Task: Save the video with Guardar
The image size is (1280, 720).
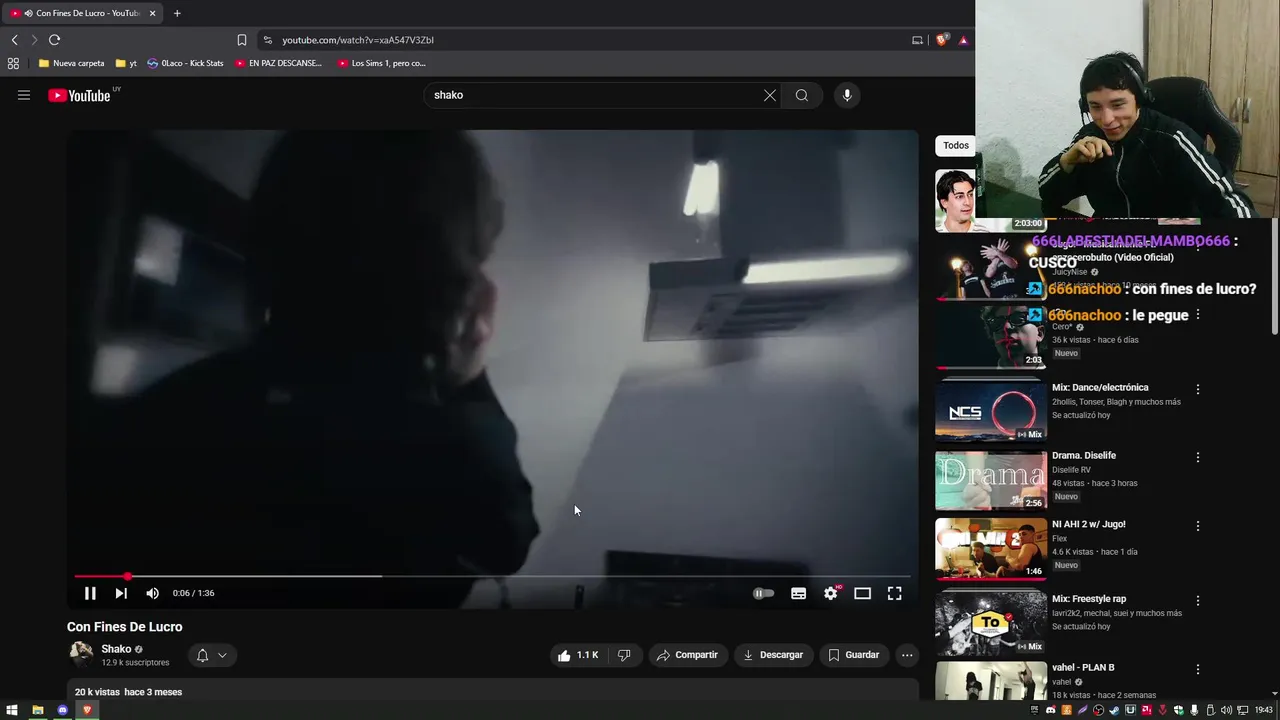Action: click(x=854, y=655)
